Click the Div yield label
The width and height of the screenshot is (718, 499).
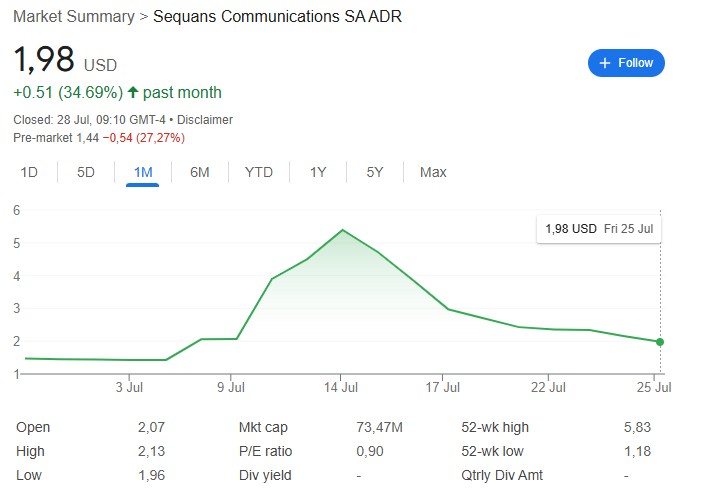(265, 475)
